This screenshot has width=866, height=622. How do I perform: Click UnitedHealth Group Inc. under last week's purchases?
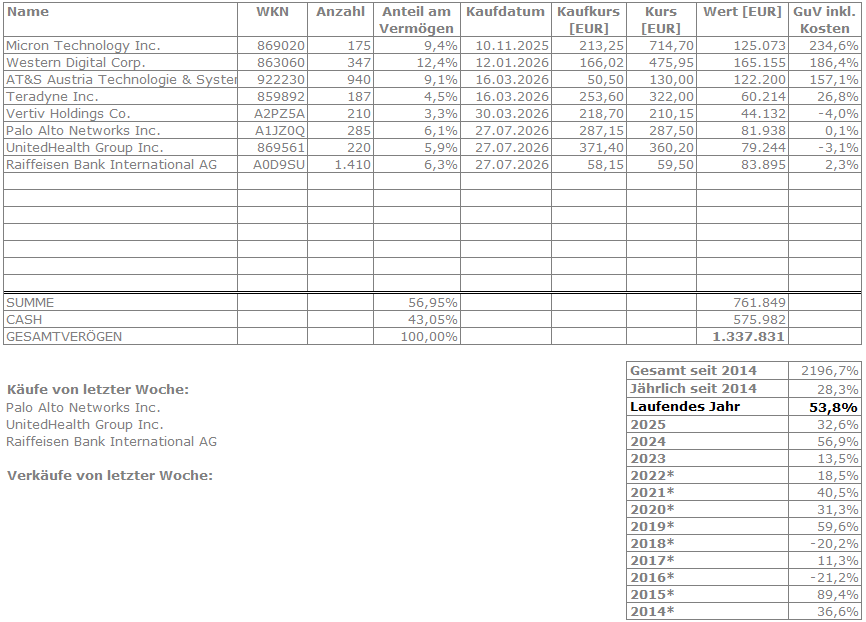pos(85,425)
